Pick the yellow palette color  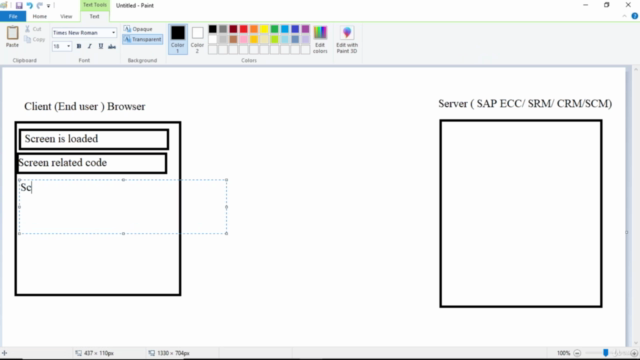tap(264, 29)
